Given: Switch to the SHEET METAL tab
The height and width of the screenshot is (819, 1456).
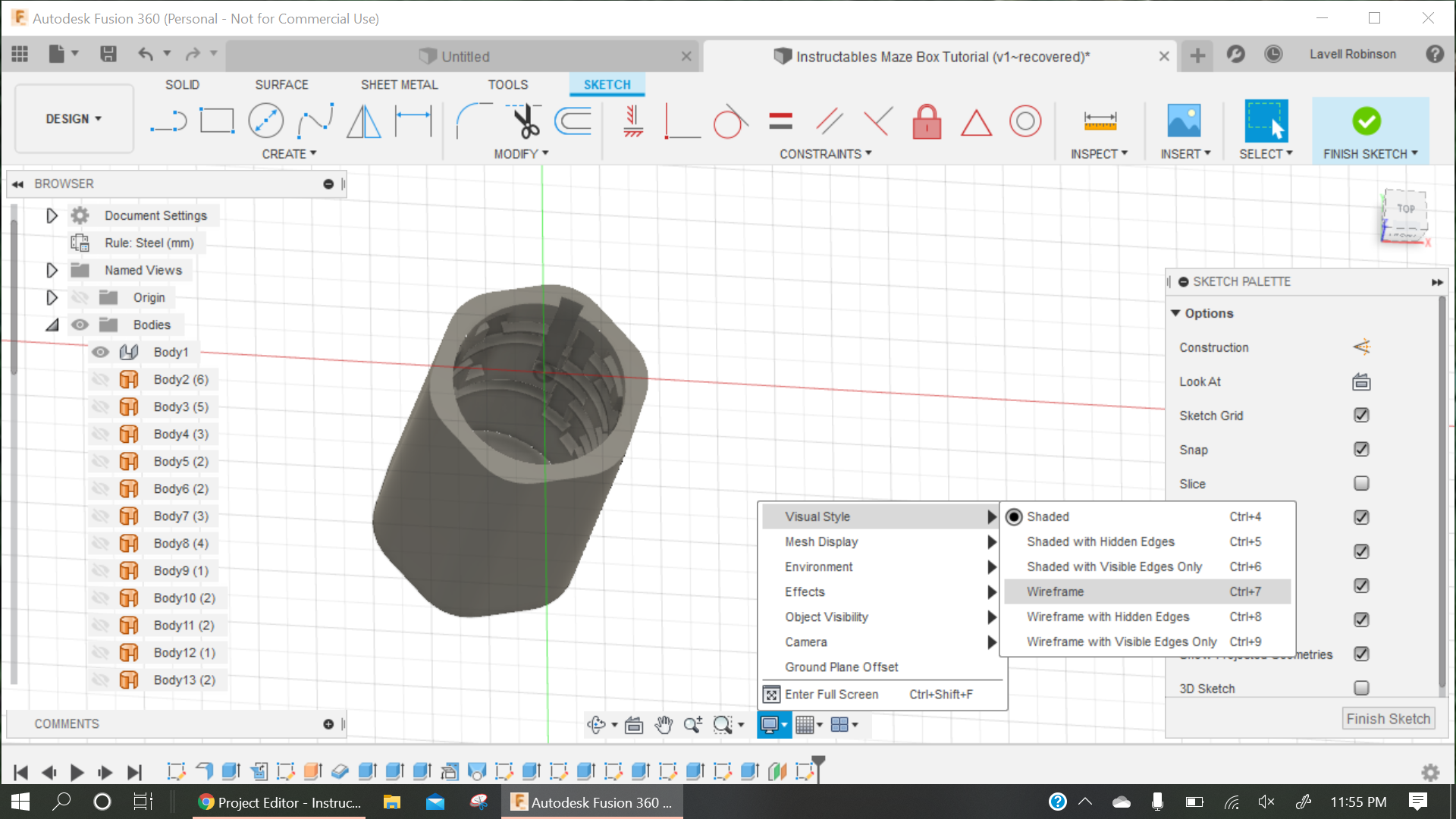Looking at the screenshot, I should [x=400, y=85].
